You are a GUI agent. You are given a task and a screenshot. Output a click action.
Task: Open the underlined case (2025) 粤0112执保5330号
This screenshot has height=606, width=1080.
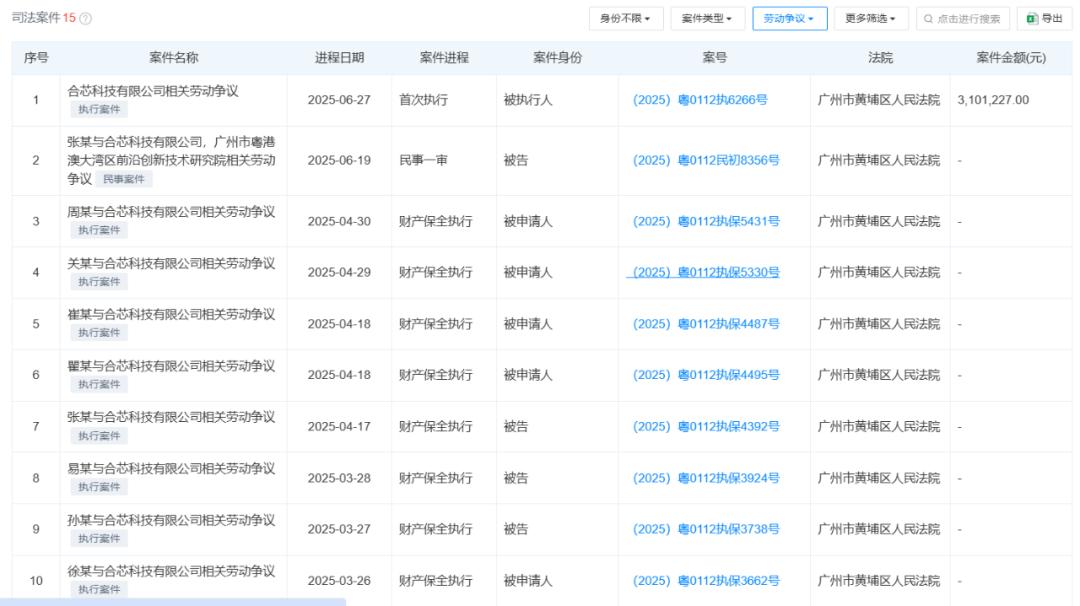[x=706, y=272]
